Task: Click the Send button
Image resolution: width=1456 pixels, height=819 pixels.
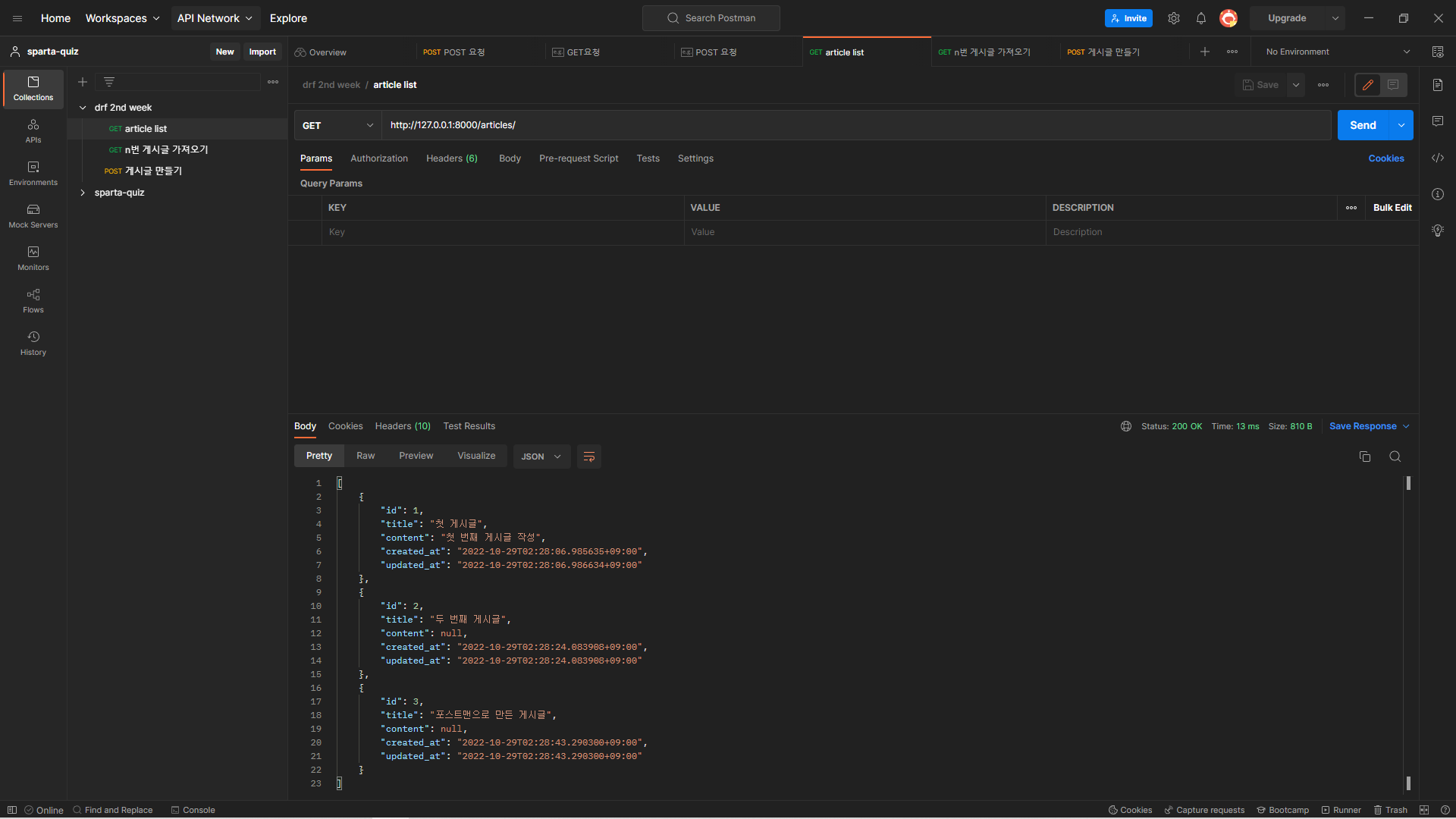Action: point(1362,126)
